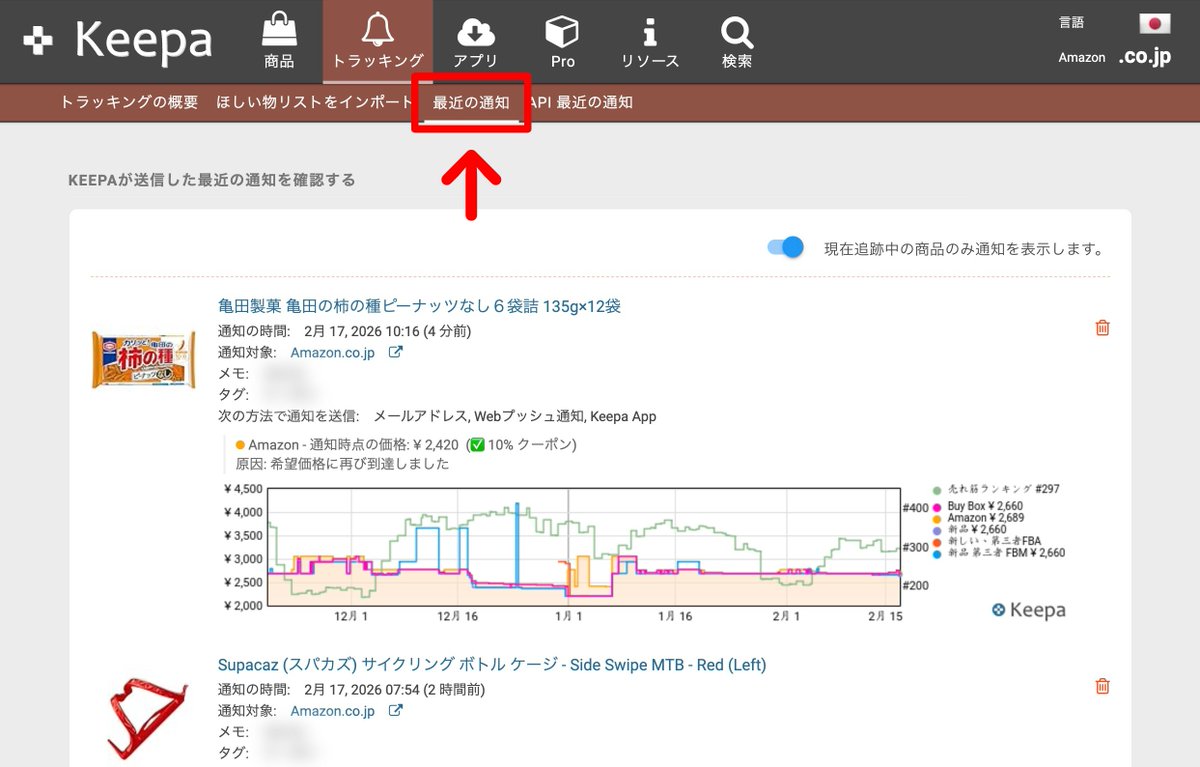Viewport: 1200px width, 767px height.
Task: Click 原因: 希望価格に再び到達しました text
Action: pyautogui.click(x=342, y=464)
